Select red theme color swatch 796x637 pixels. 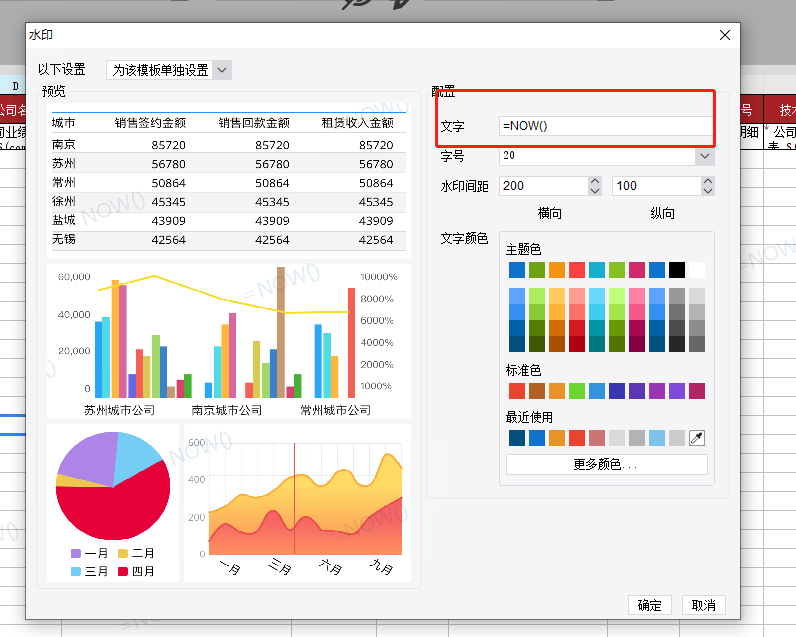[577, 270]
